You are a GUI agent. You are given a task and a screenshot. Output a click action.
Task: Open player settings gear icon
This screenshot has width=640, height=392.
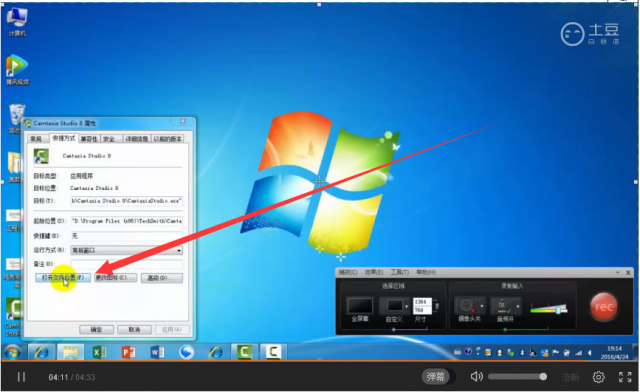click(x=598, y=377)
